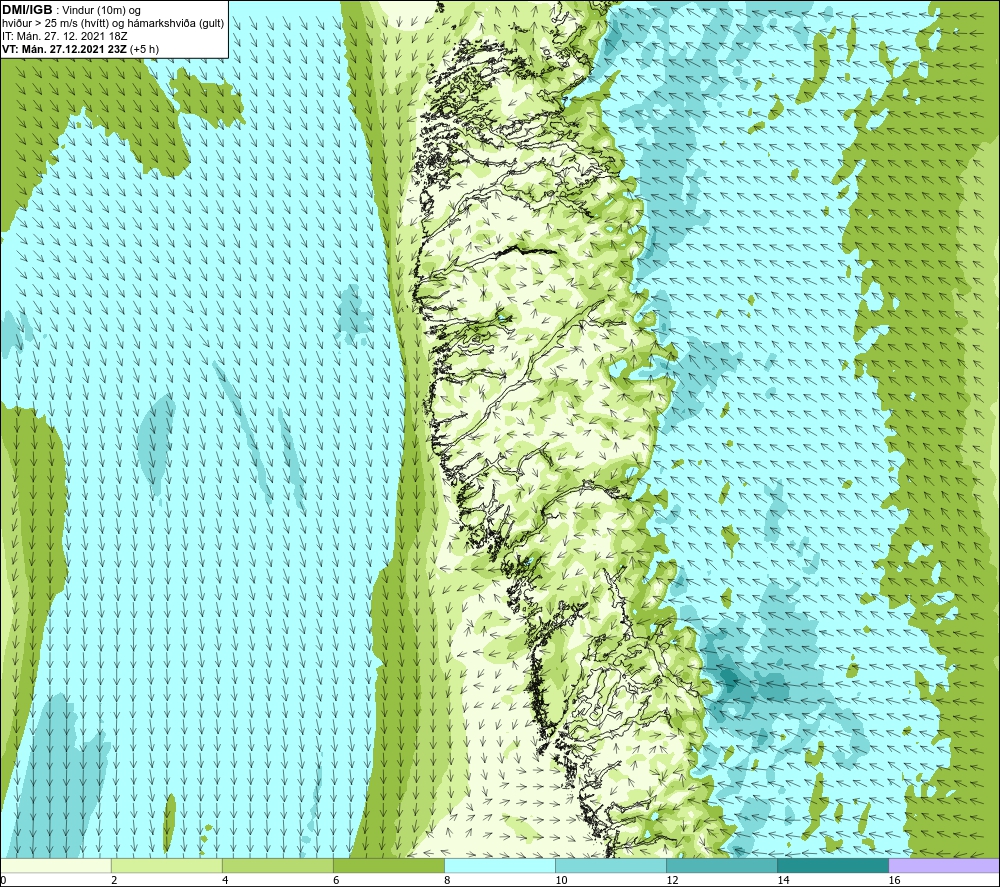
Task: Click the 14–16 dark teal color swatch
Action: coord(833,865)
